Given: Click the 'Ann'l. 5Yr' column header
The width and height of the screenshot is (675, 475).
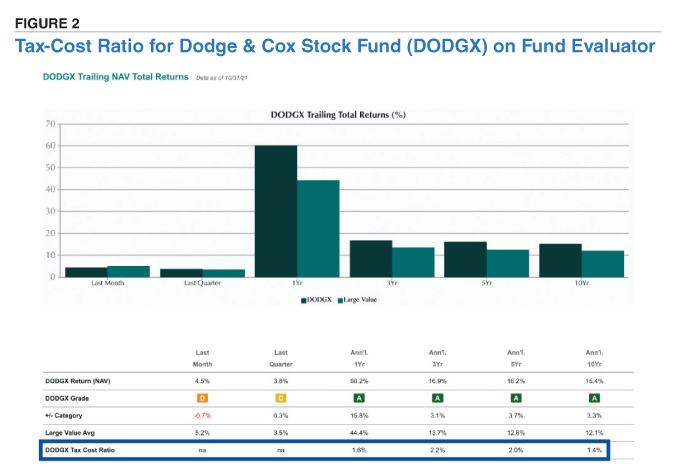Looking at the screenshot, I should click(516, 358).
